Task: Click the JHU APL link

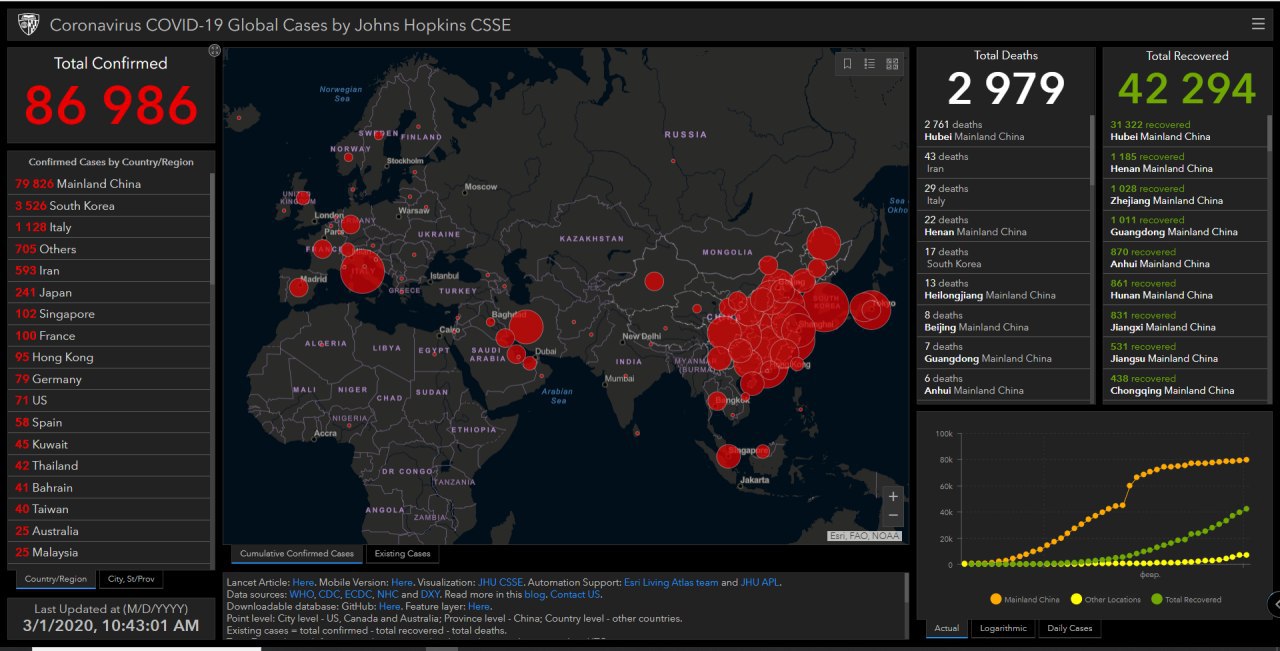Action: [760, 582]
